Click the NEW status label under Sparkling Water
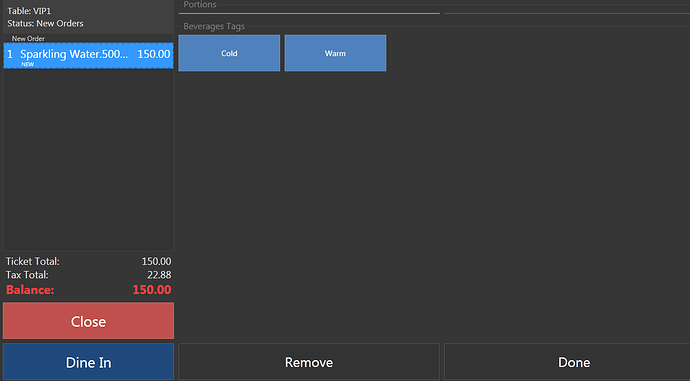The image size is (690, 381). [27, 64]
